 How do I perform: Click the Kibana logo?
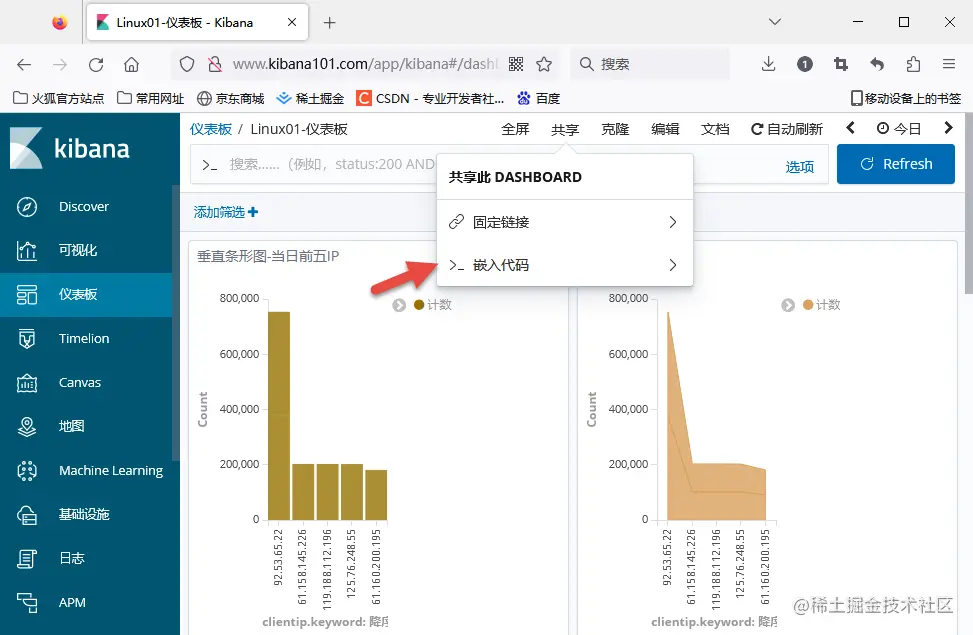pos(70,148)
